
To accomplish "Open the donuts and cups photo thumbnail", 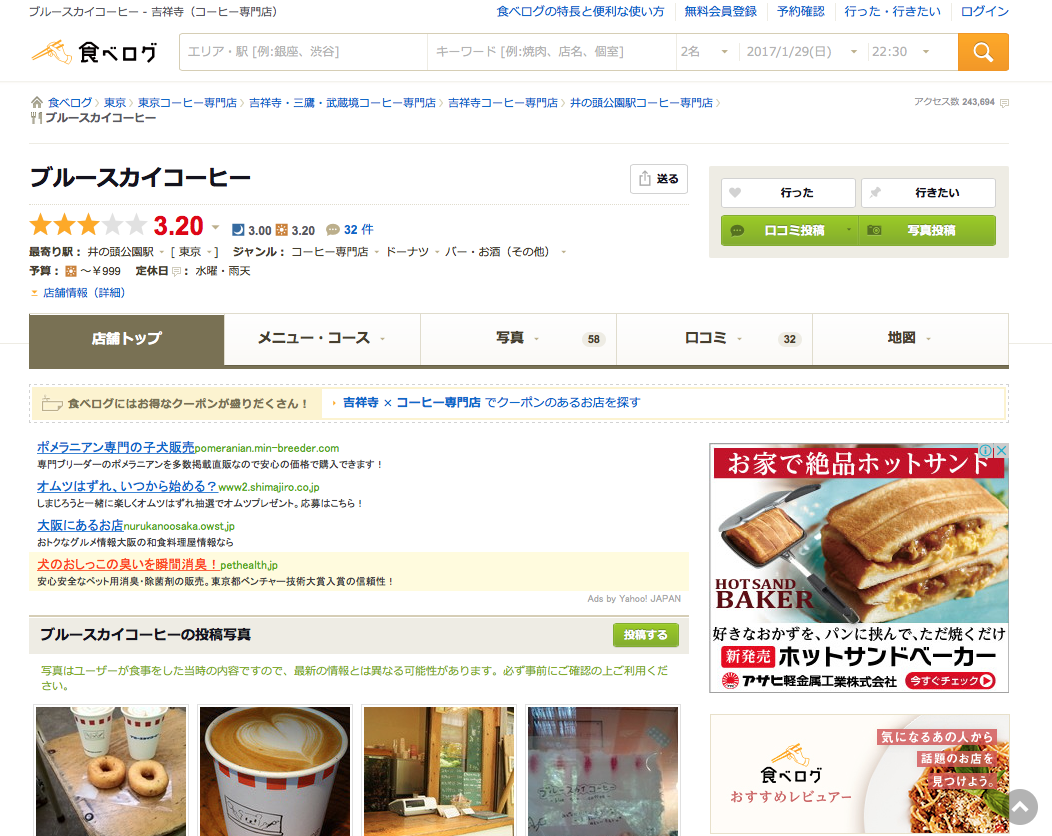I will pyautogui.click(x=111, y=771).
